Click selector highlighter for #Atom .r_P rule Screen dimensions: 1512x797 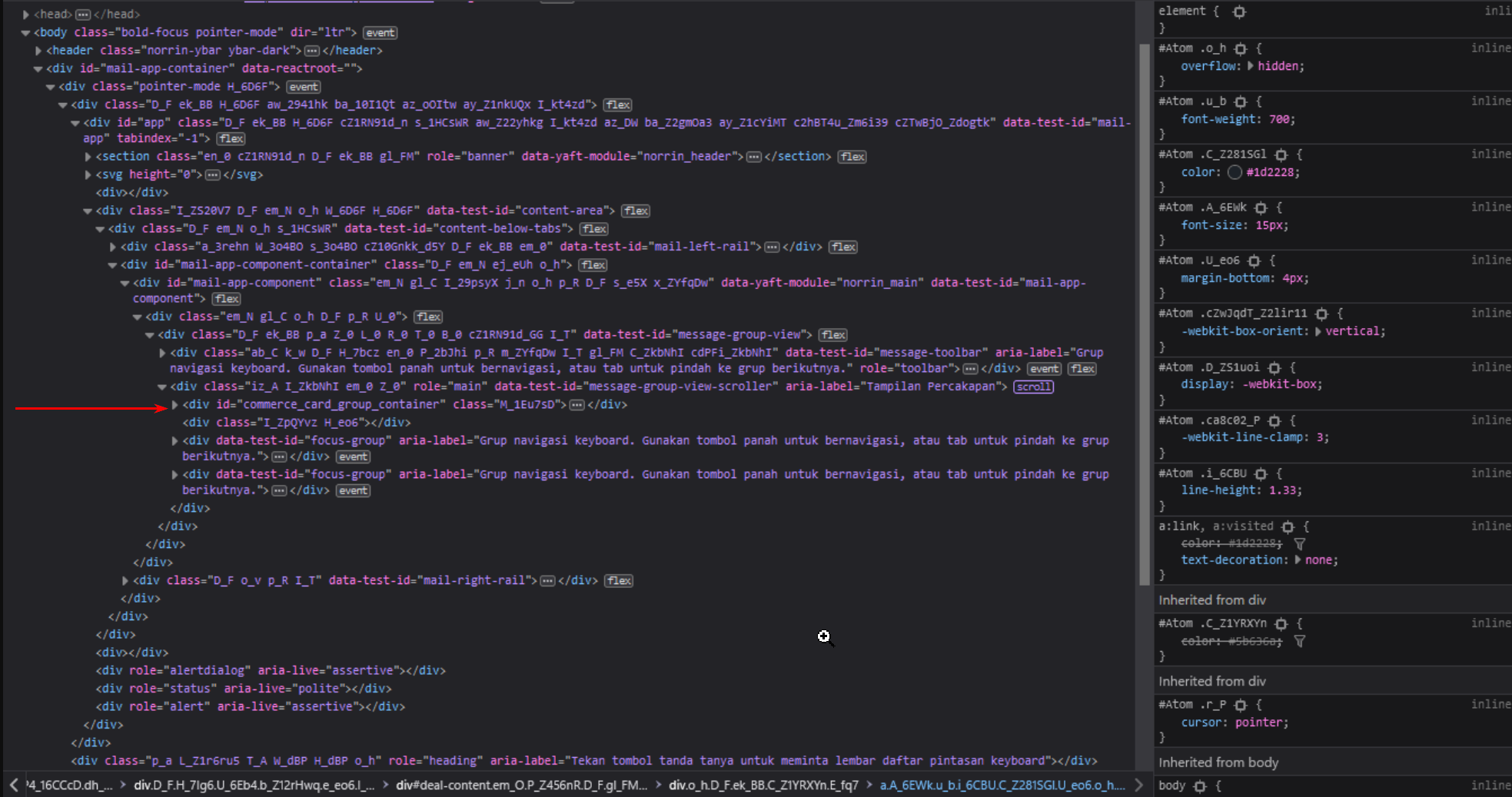tap(1241, 705)
